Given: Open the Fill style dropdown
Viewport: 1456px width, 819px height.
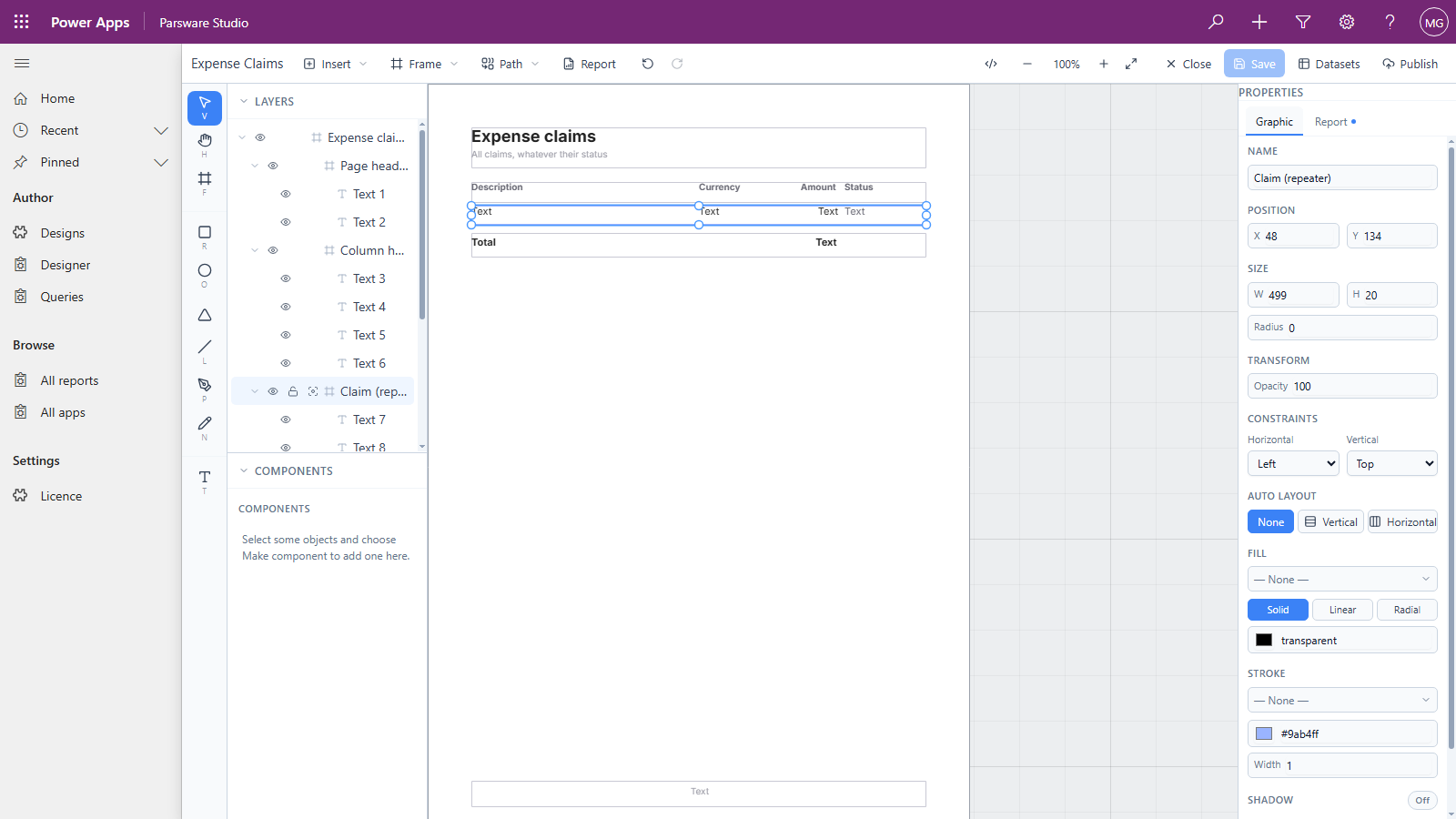Looking at the screenshot, I should click(x=1342, y=579).
